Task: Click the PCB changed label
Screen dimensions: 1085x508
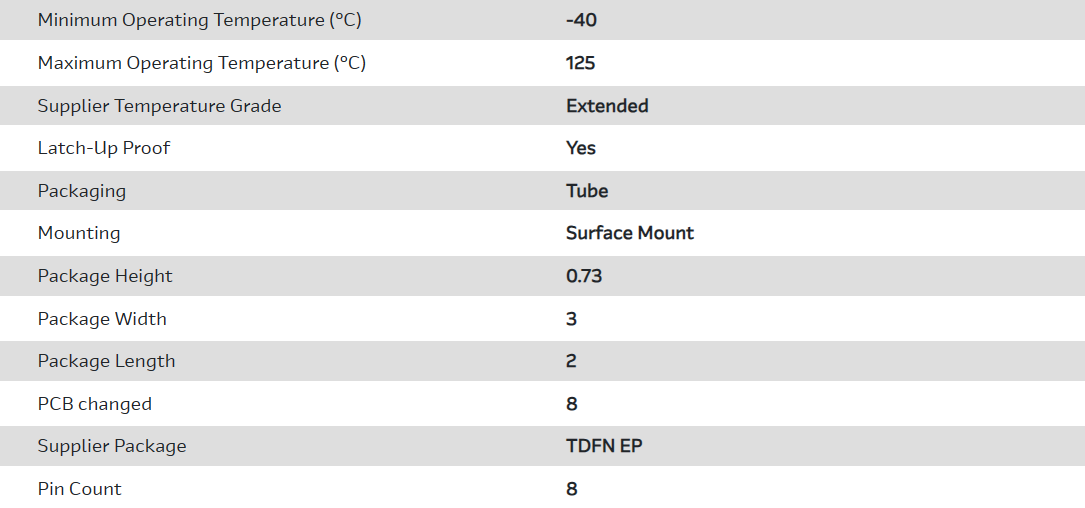Action: [x=95, y=404]
